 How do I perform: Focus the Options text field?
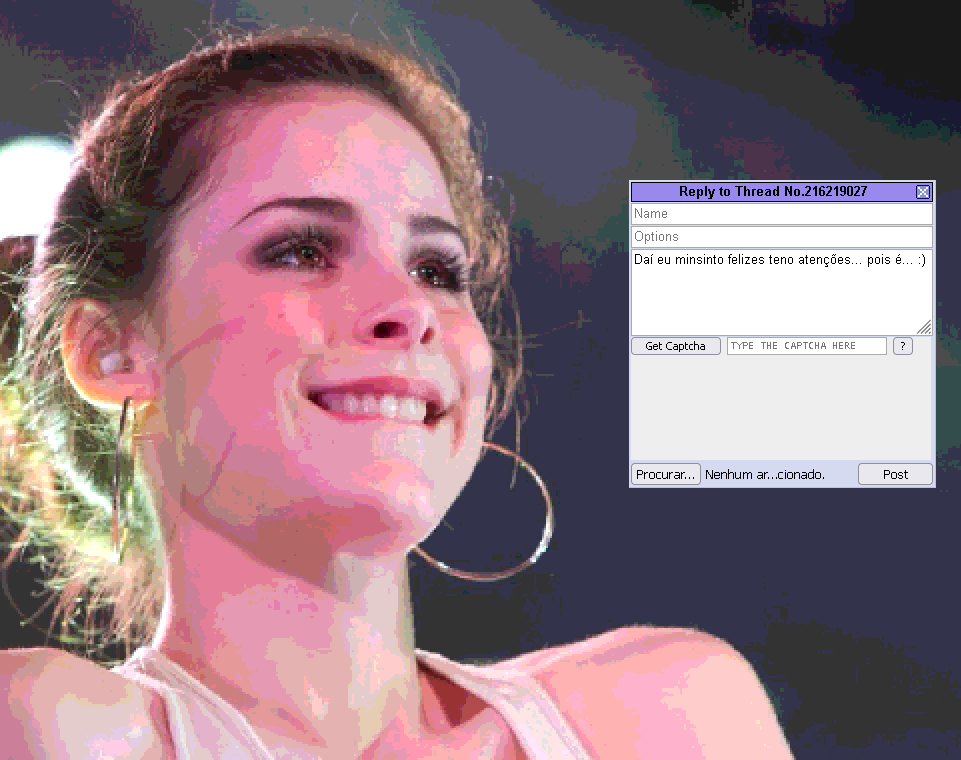click(782, 237)
